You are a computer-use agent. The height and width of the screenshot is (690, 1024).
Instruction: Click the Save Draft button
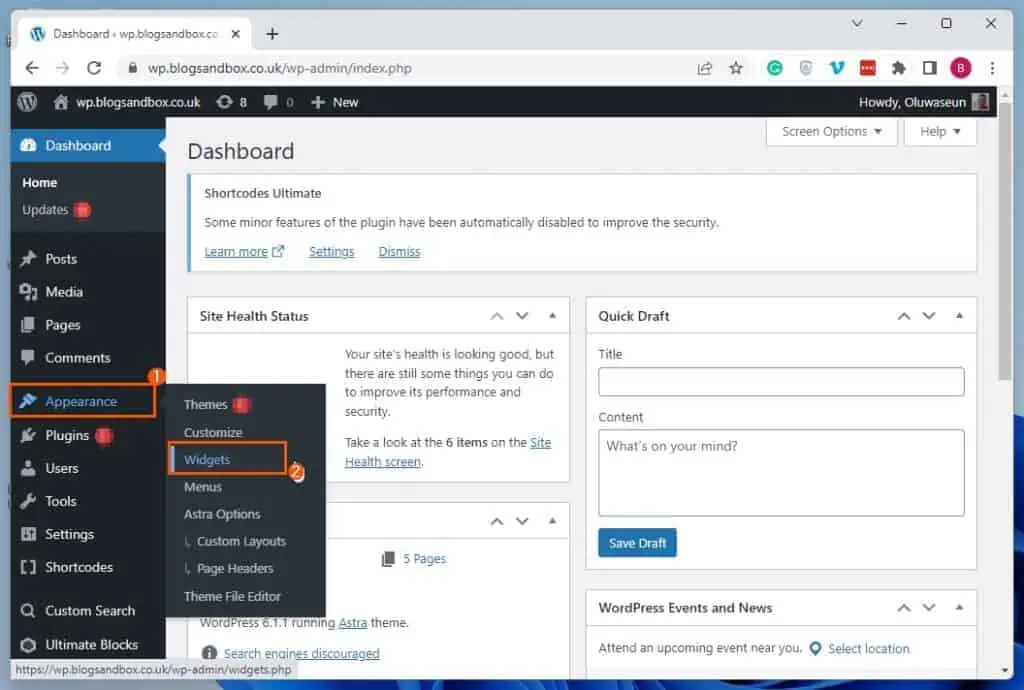pos(637,543)
